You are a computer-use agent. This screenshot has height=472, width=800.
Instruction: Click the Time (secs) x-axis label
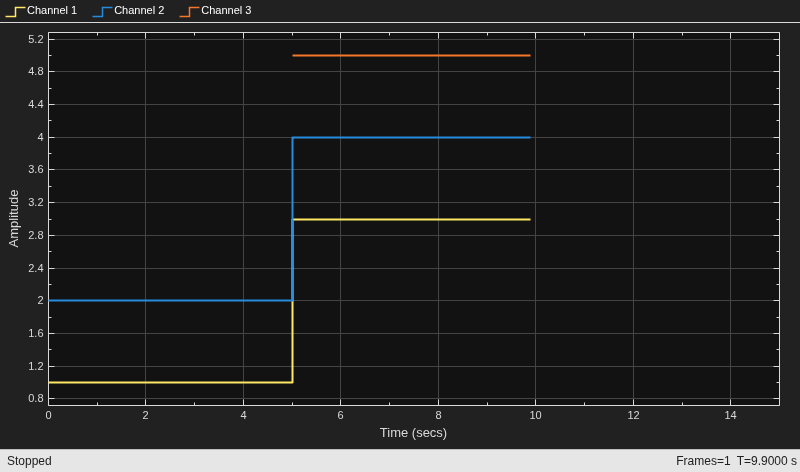(413, 433)
